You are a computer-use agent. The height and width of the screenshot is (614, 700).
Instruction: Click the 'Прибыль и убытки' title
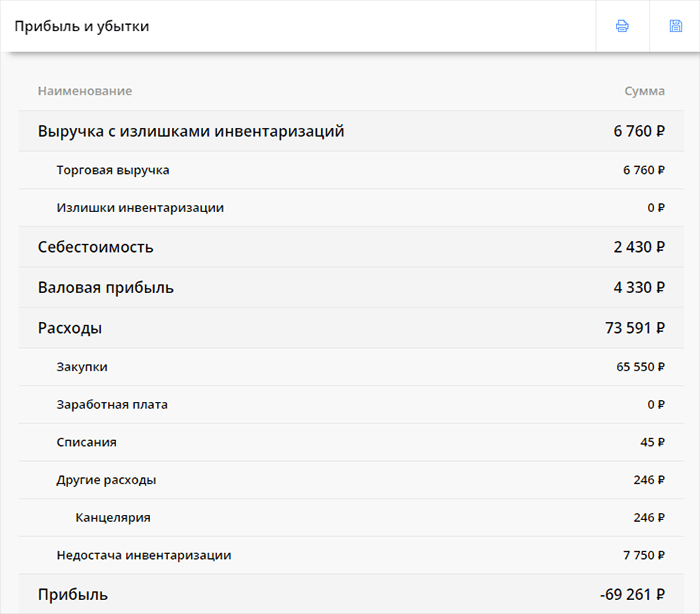(82, 26)
